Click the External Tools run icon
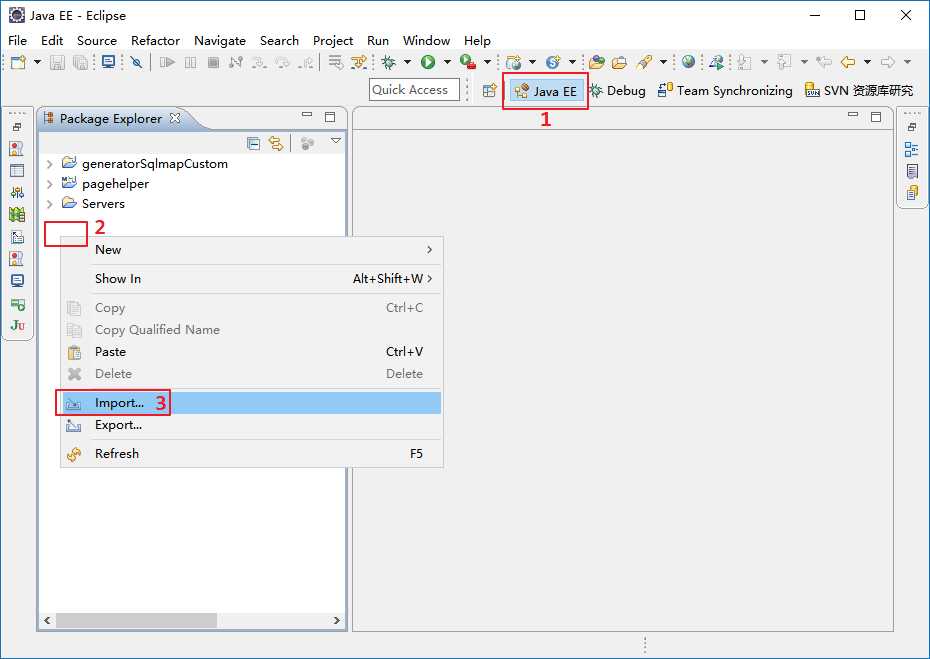This screenshot has width=930, height=659. coord(468,62)
